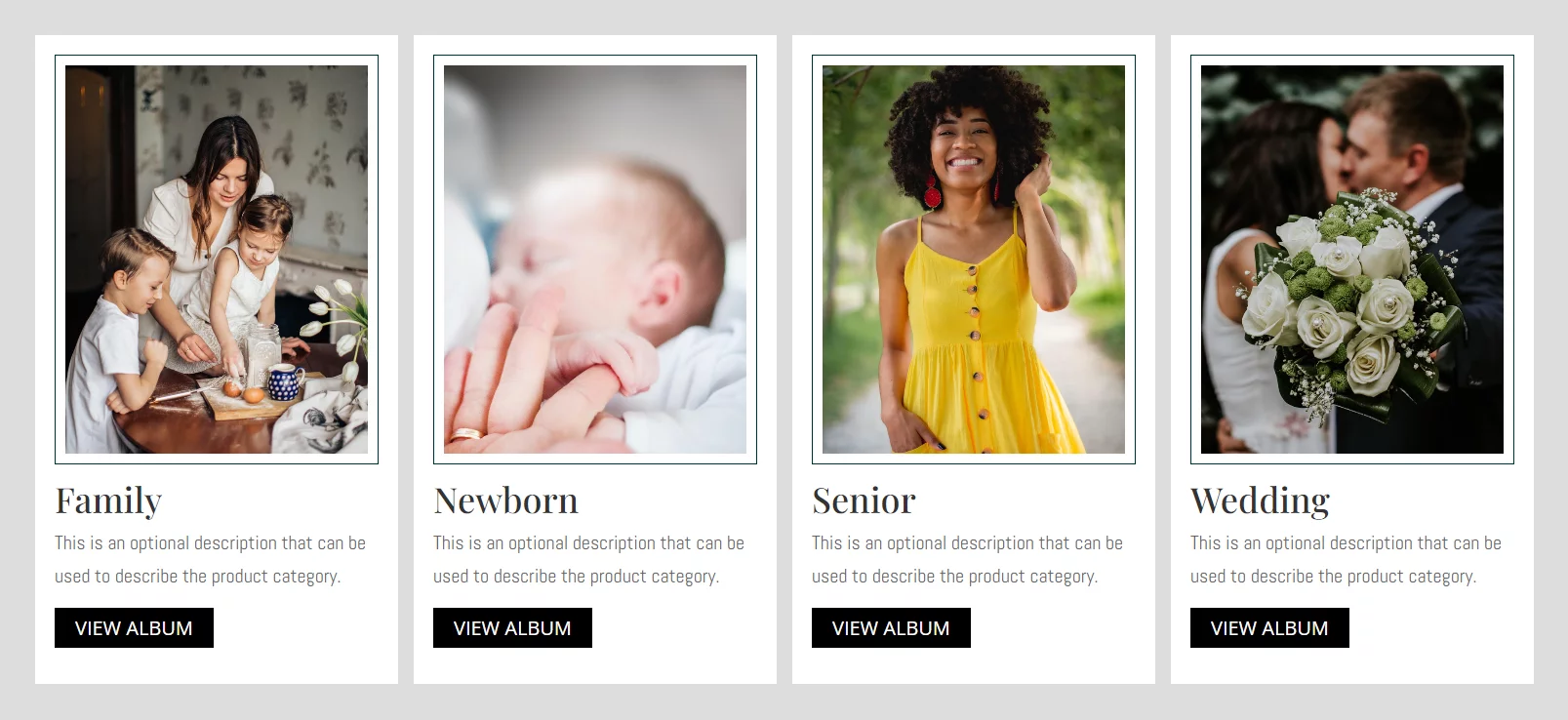View Album button under Newborn
The image size is (1568, 720).
click(512, 627)
